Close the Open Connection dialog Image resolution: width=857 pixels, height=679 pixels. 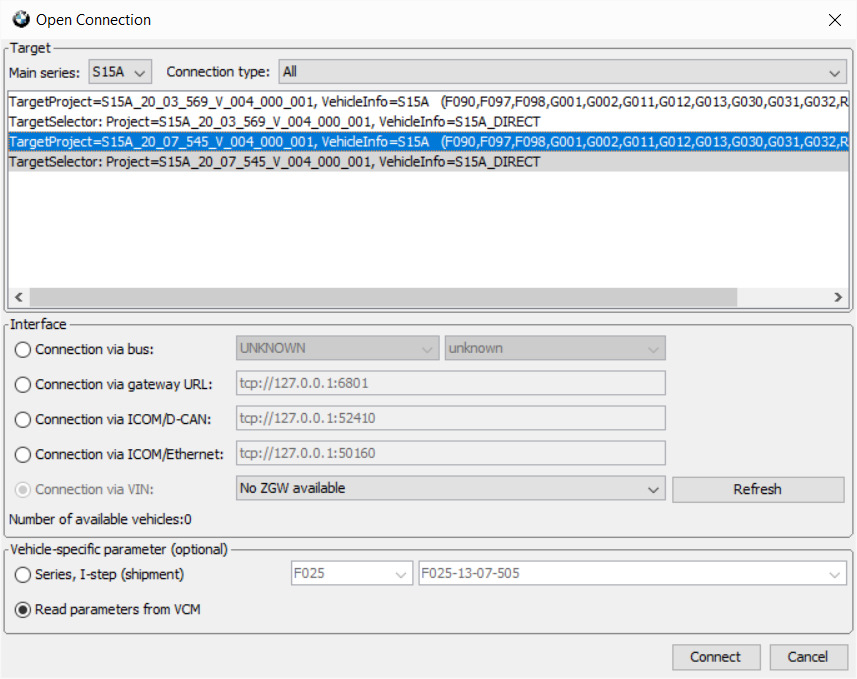click(x=835, y=20)
